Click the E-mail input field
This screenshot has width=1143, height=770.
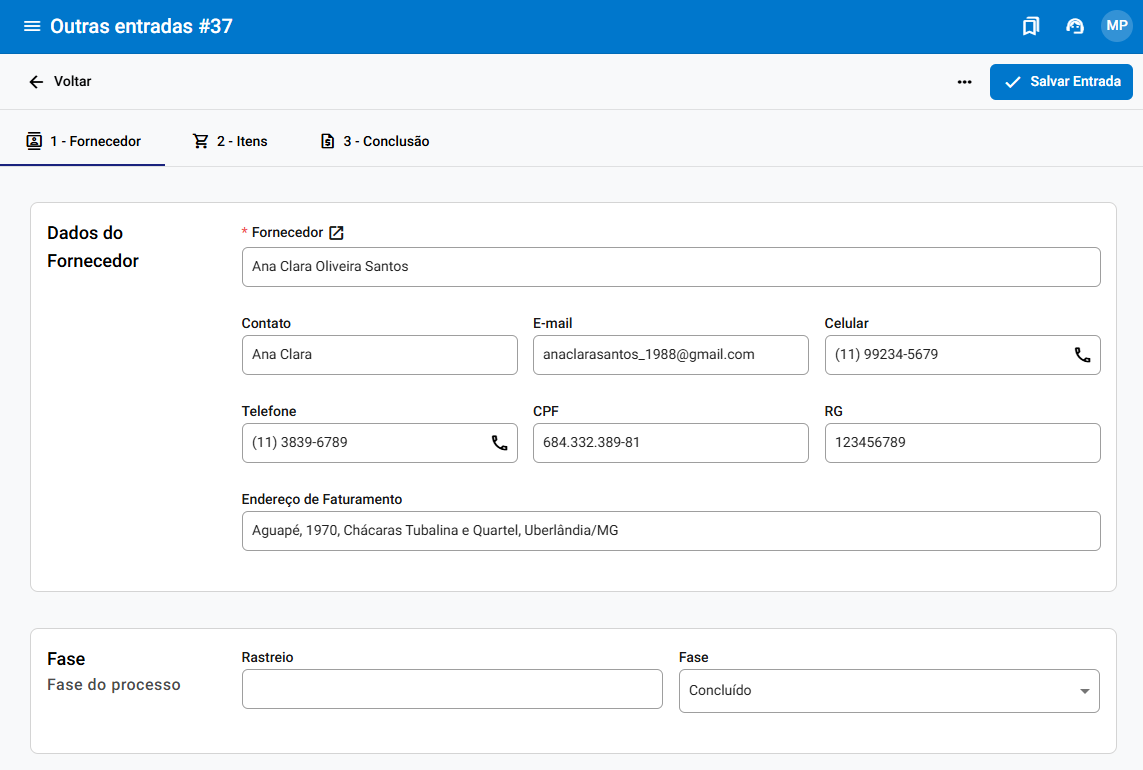tap(670, 355)
